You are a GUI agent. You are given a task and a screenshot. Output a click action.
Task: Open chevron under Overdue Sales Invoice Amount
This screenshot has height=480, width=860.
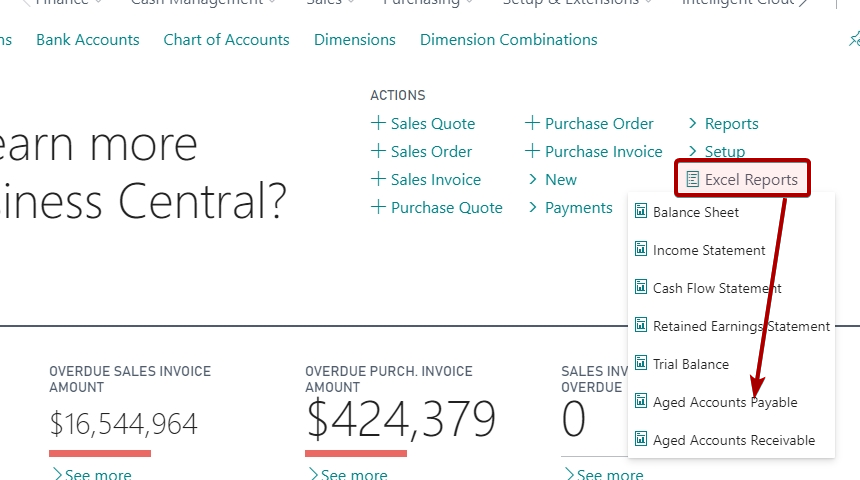coord(56,473)
